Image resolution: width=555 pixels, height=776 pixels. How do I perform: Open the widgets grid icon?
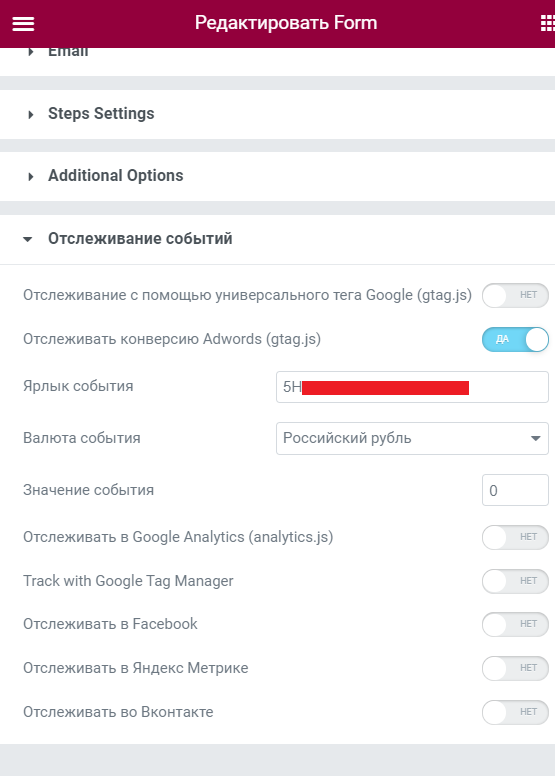[547, 23]
